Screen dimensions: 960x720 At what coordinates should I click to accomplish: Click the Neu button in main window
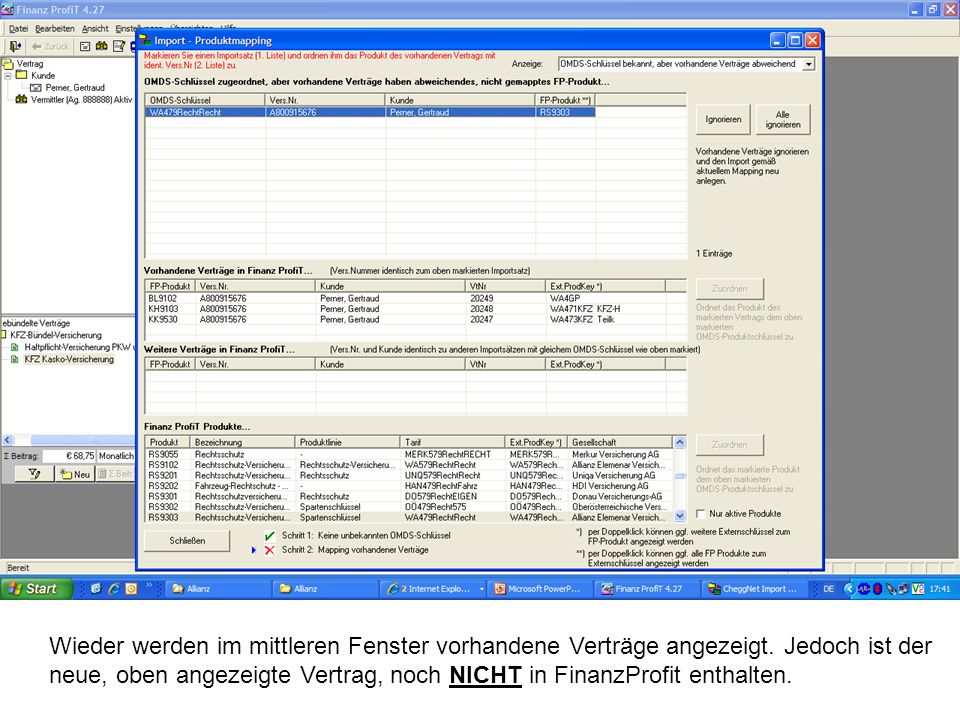tap(75, 474)
